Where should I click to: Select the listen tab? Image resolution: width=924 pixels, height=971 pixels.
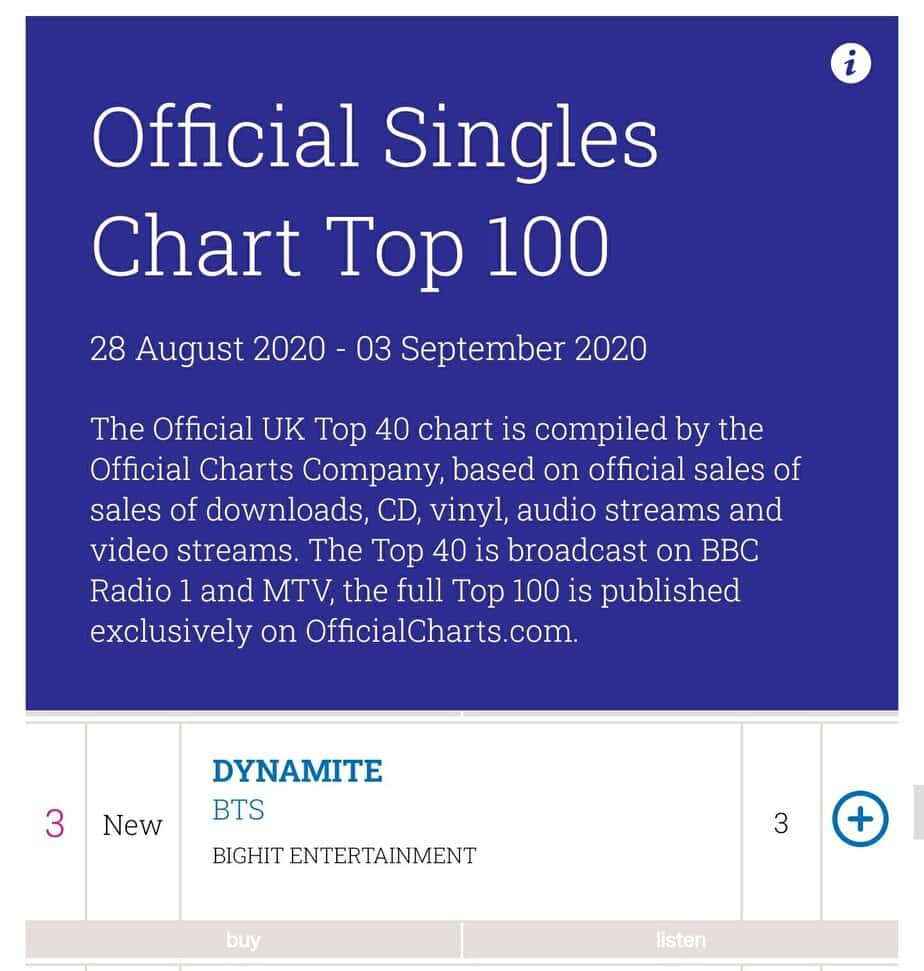pyautogui.click(x=680, y=940)
